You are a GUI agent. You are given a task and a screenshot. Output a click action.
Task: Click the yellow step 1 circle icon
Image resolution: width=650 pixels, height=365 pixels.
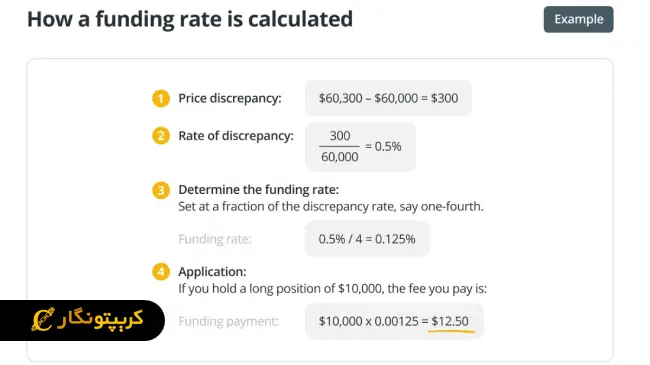pos(161,99)
